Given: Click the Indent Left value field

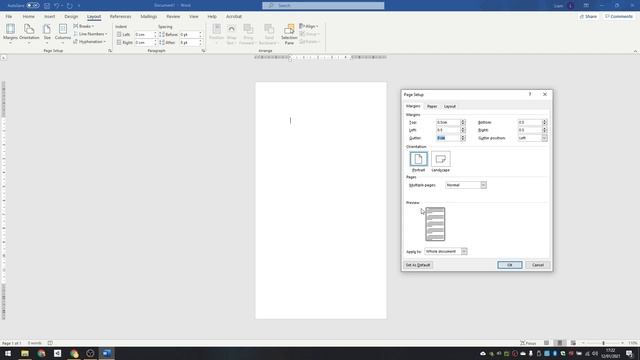Looking at the screenshot, I should point(144,34).
